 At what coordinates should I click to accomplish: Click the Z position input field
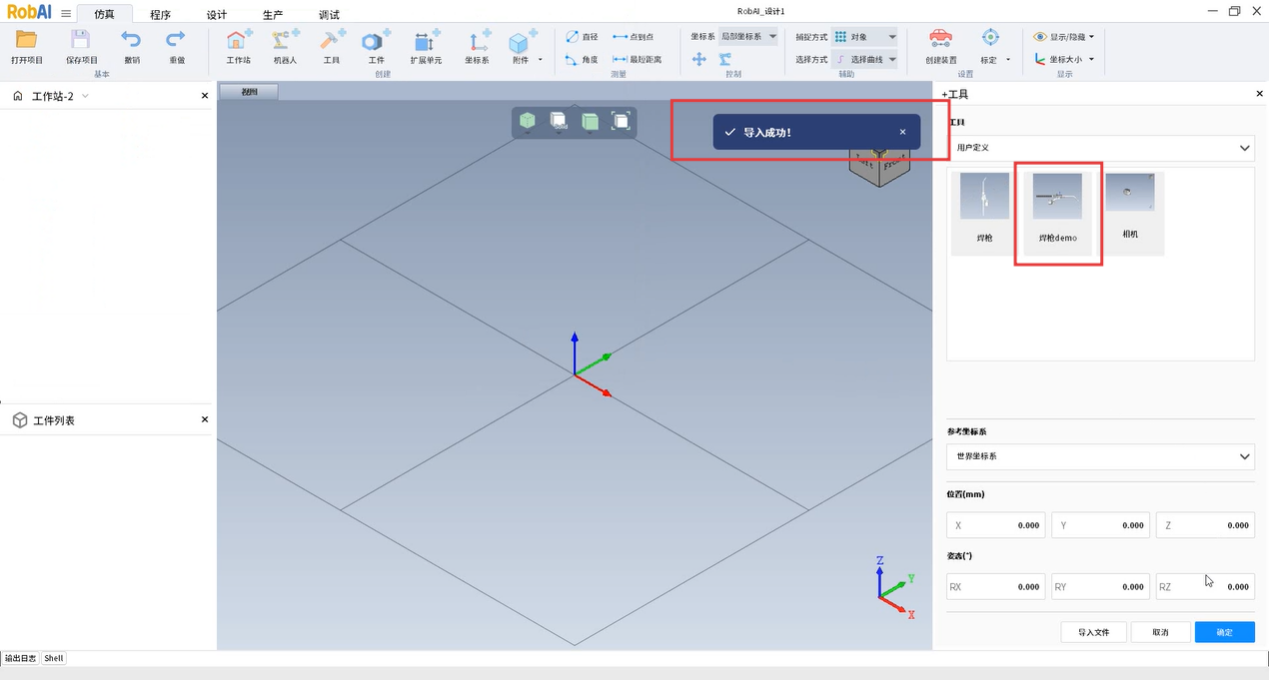(1206, 525)
